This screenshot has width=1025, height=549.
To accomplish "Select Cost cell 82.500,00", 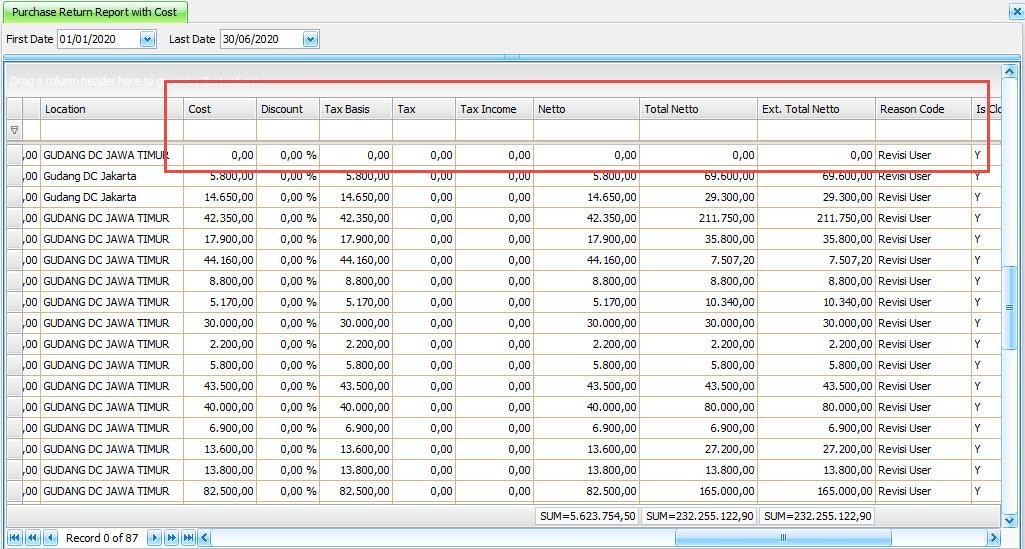I will (220, 491).
